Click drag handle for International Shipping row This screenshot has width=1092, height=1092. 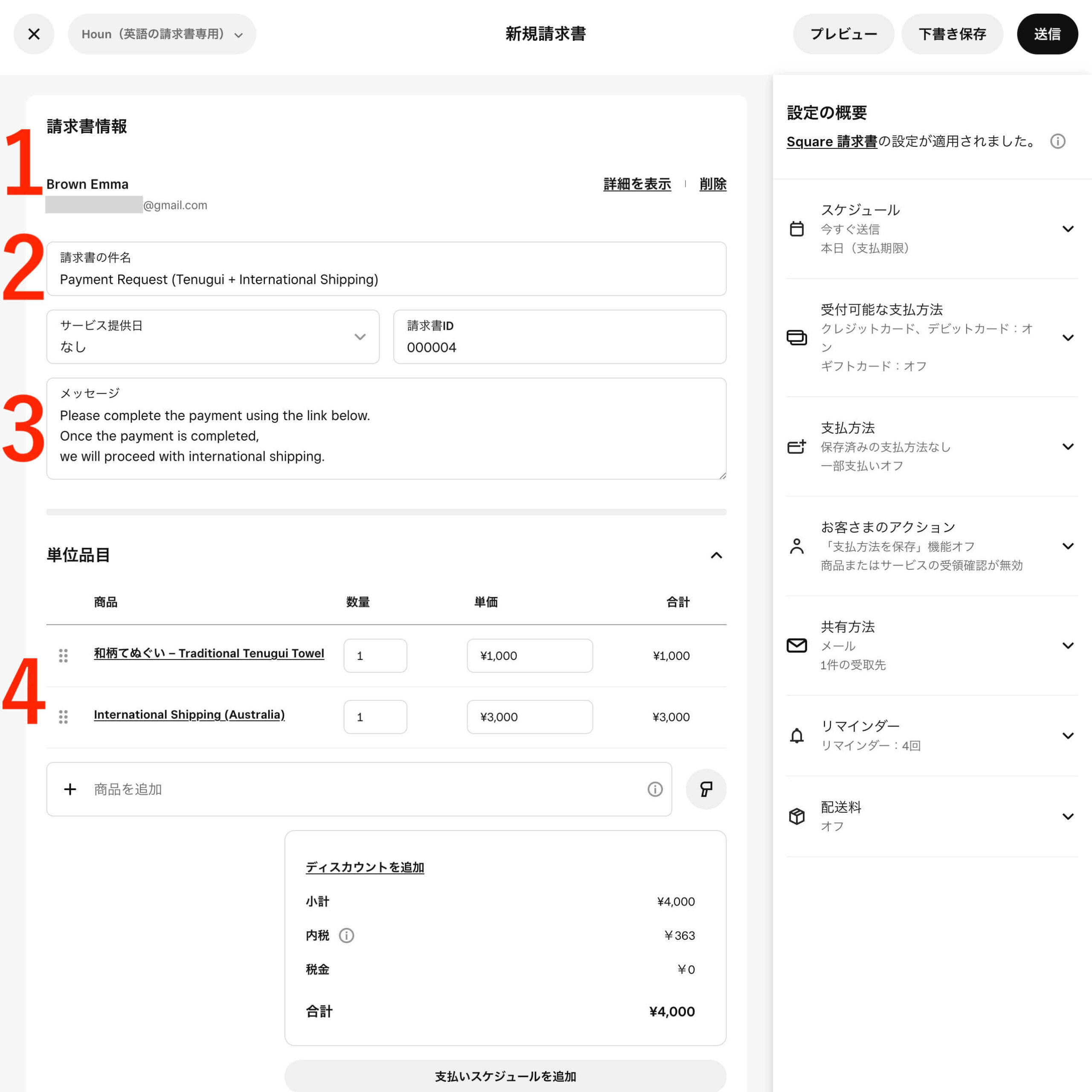click(x=63, y=717)
